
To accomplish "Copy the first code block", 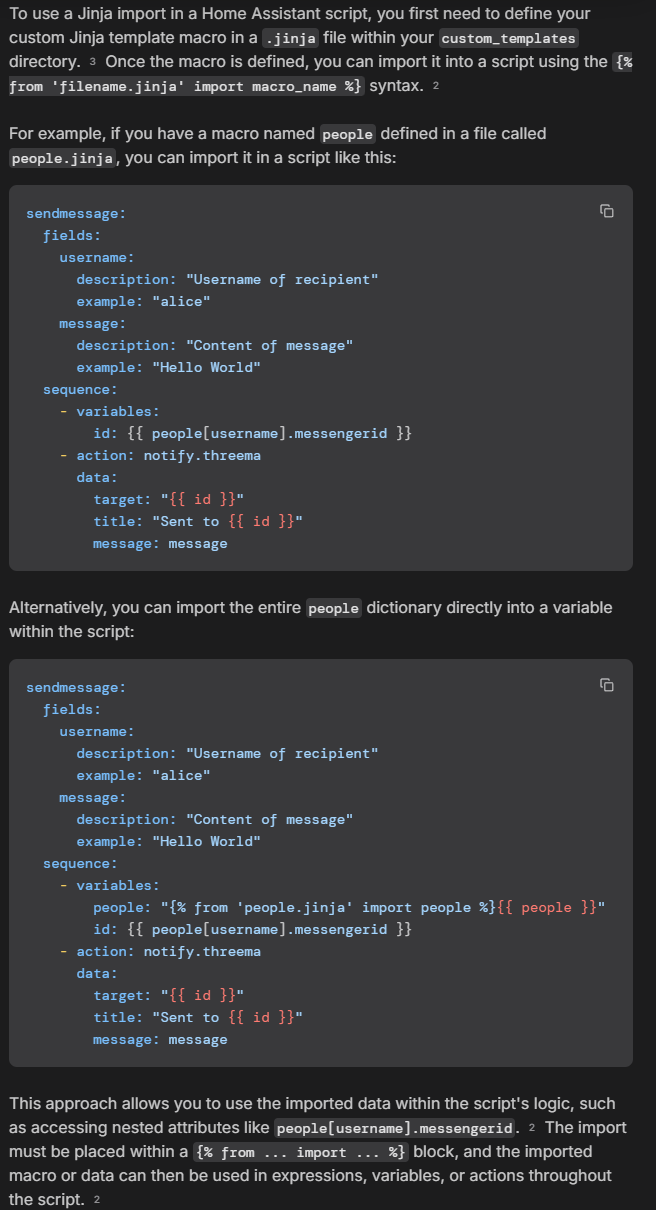I will coord(606,211).
